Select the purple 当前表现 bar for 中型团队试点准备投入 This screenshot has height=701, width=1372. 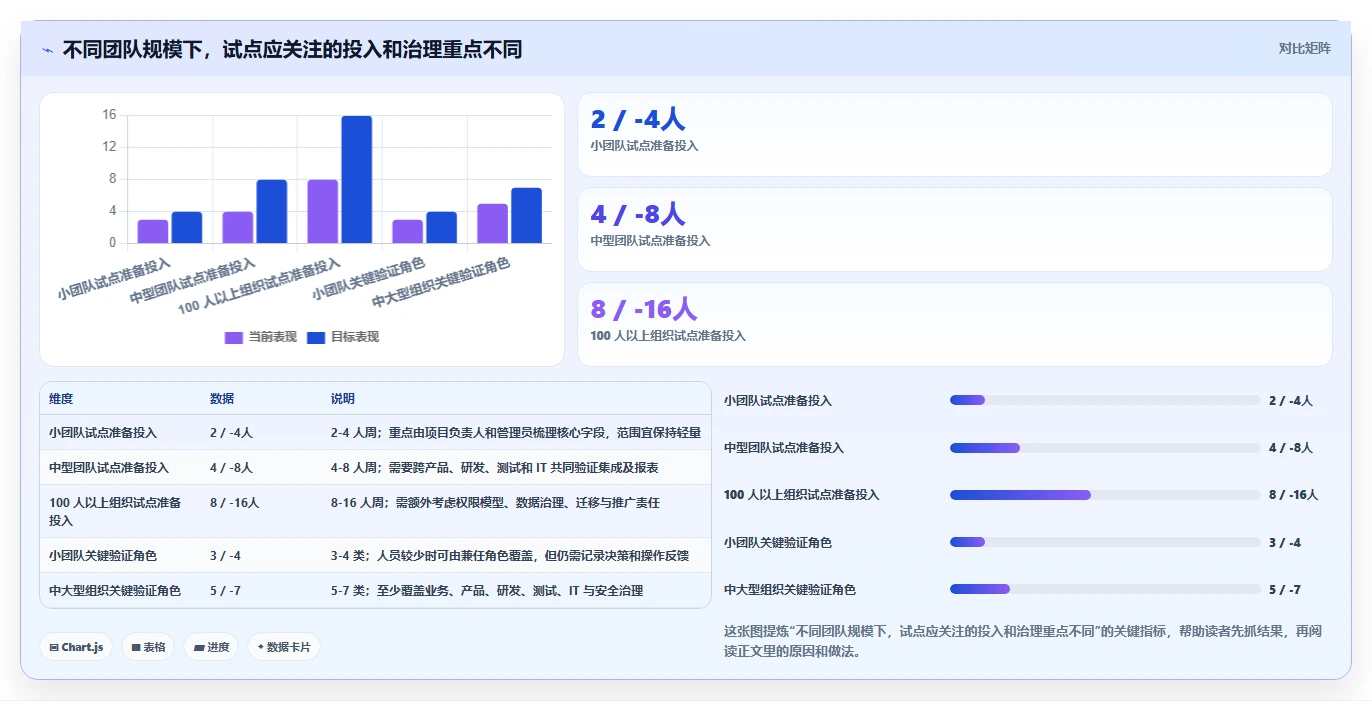[x=238, y=227]
